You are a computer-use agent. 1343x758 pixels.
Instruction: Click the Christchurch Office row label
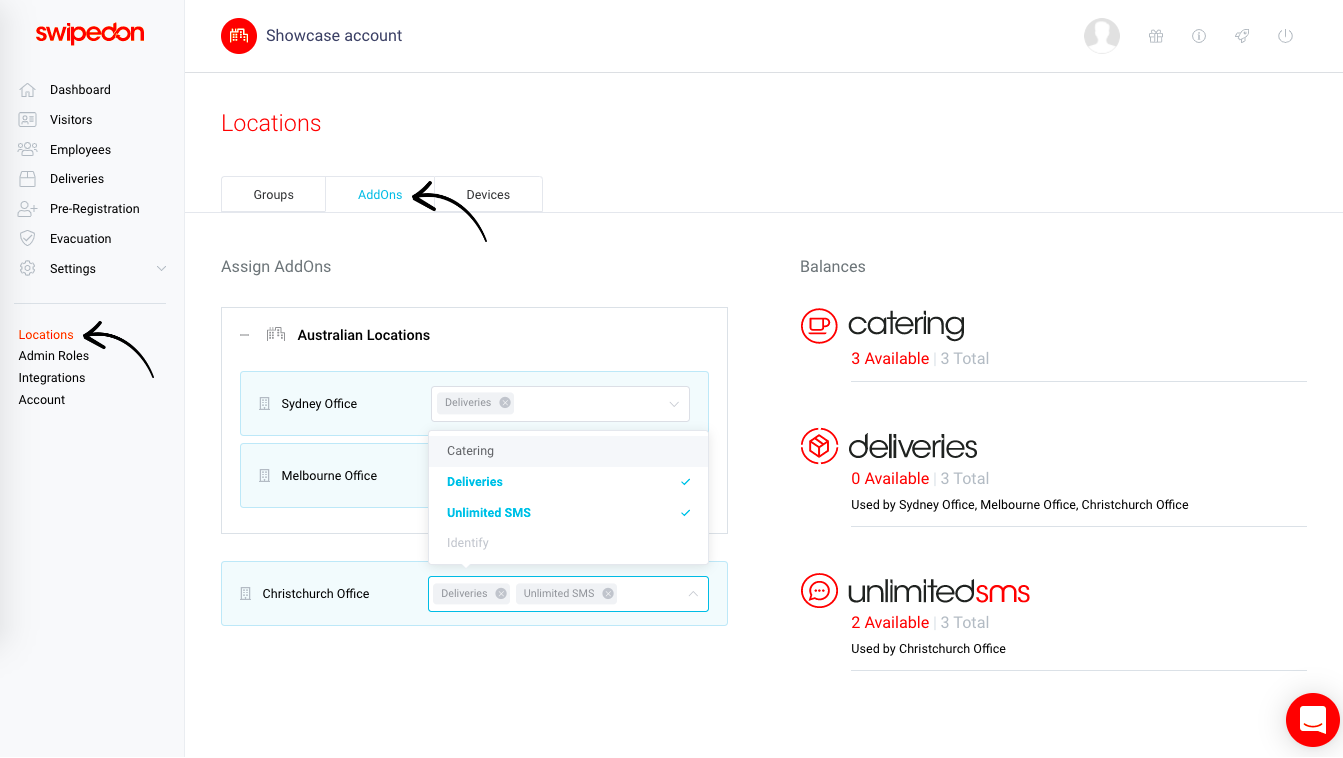[316, 594]
